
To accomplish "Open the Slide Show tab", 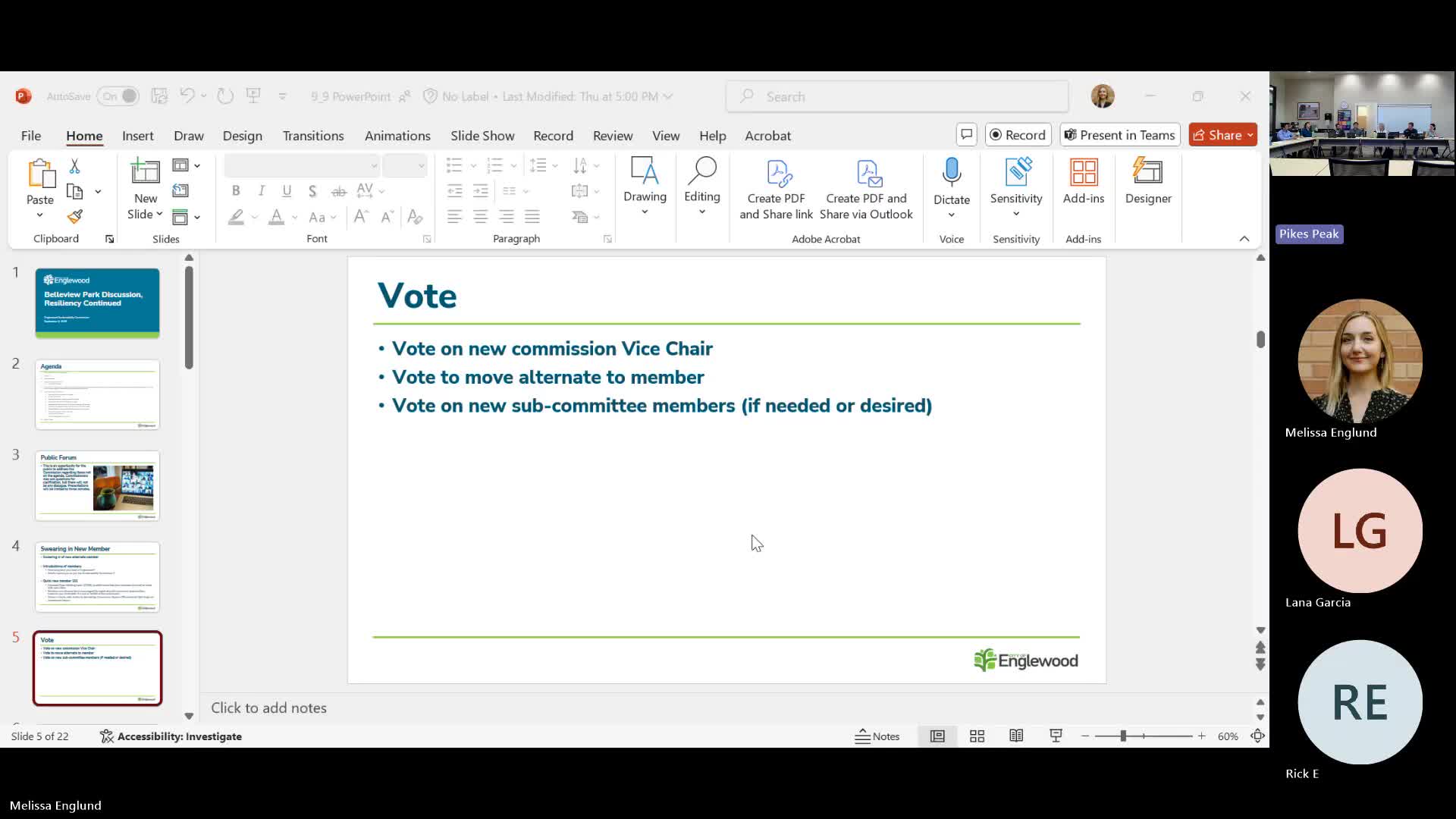I will click(x=482, y=136).
